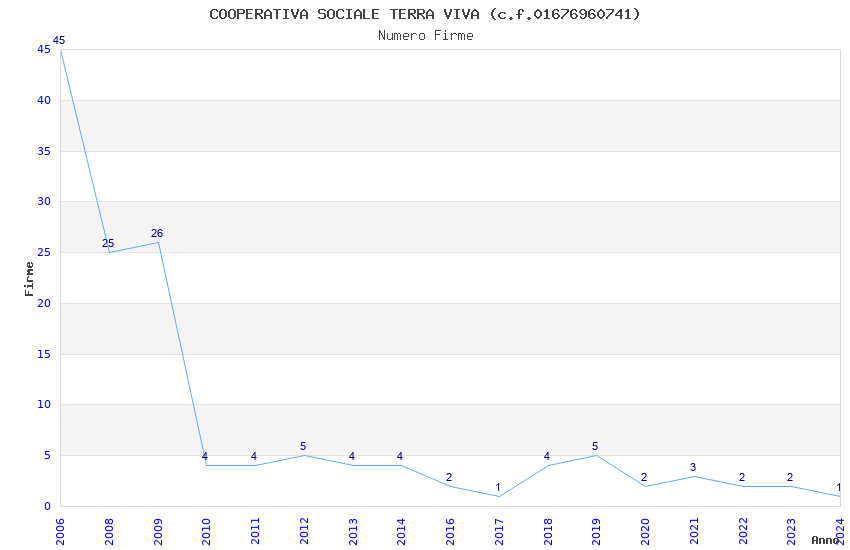Click the x-axis year 2009

(x=158, y=531)
